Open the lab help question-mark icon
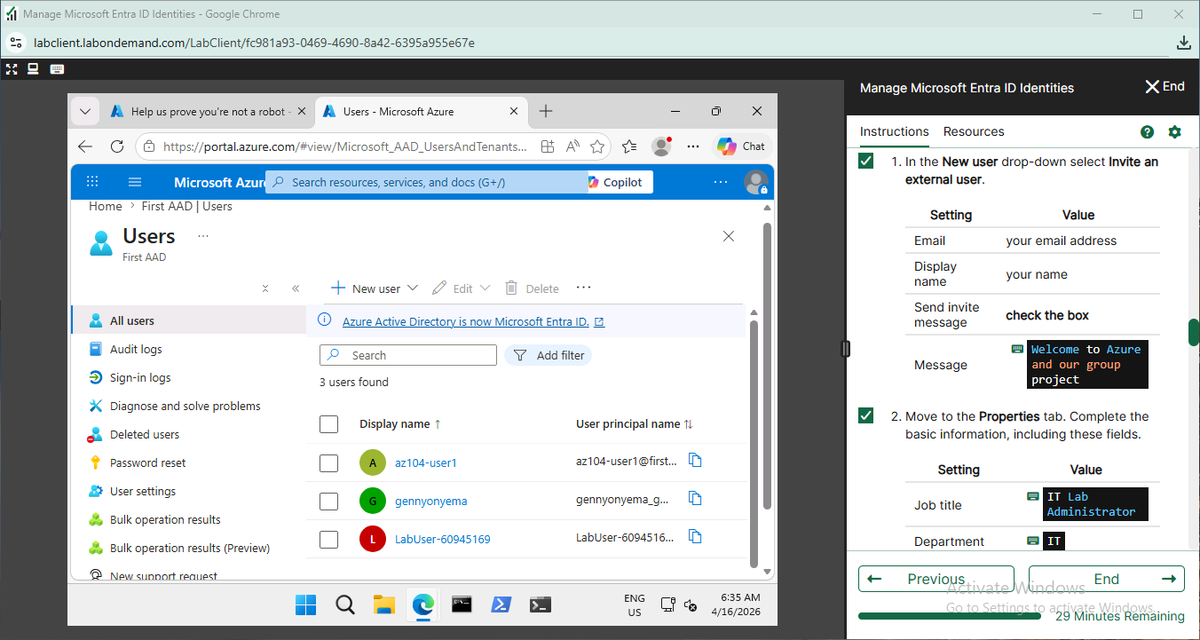1200x640 pixels. pos(1147,132)
